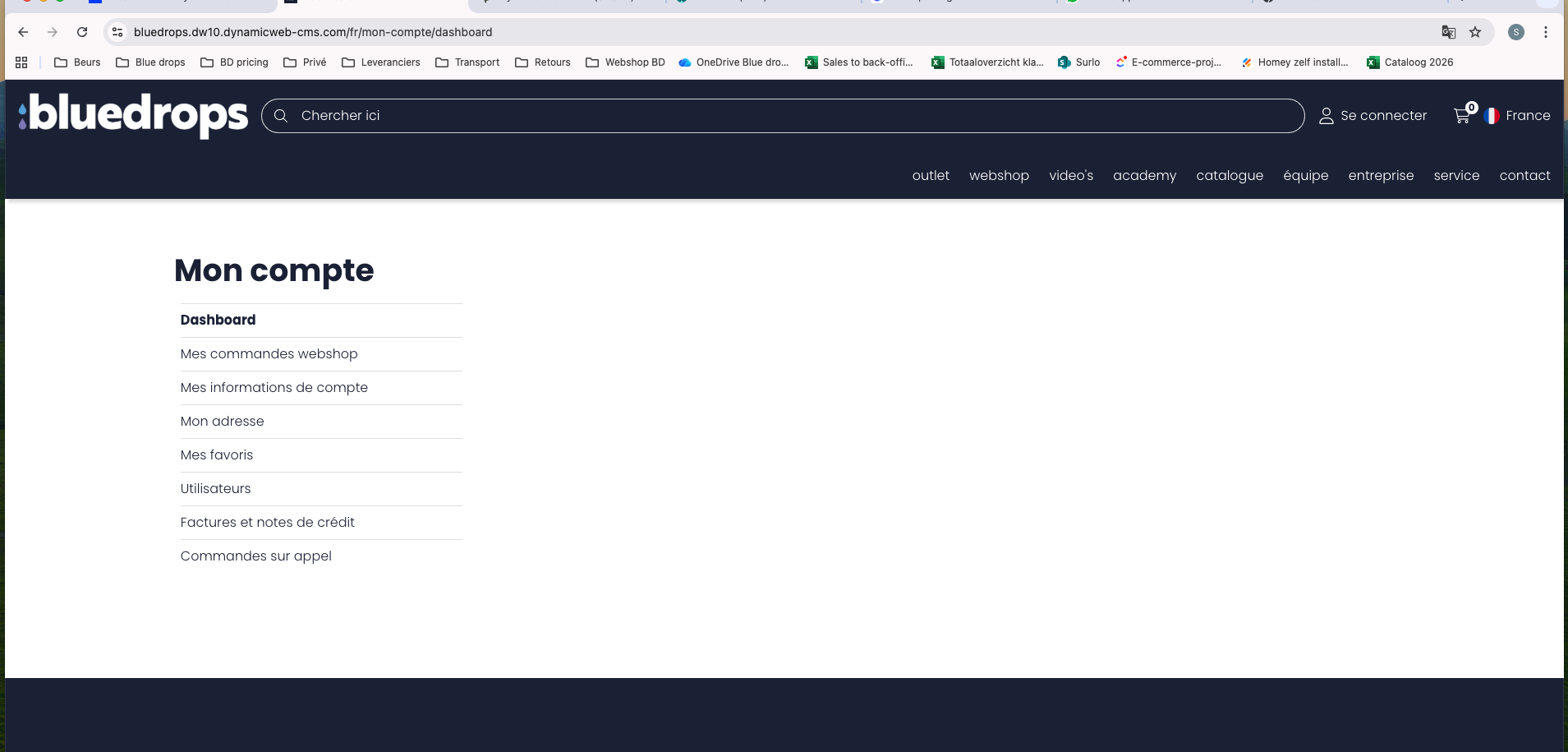This screenshot has width=1568, height=752.
Task: Click the Chercher ici search field
Action: (782, 116)
